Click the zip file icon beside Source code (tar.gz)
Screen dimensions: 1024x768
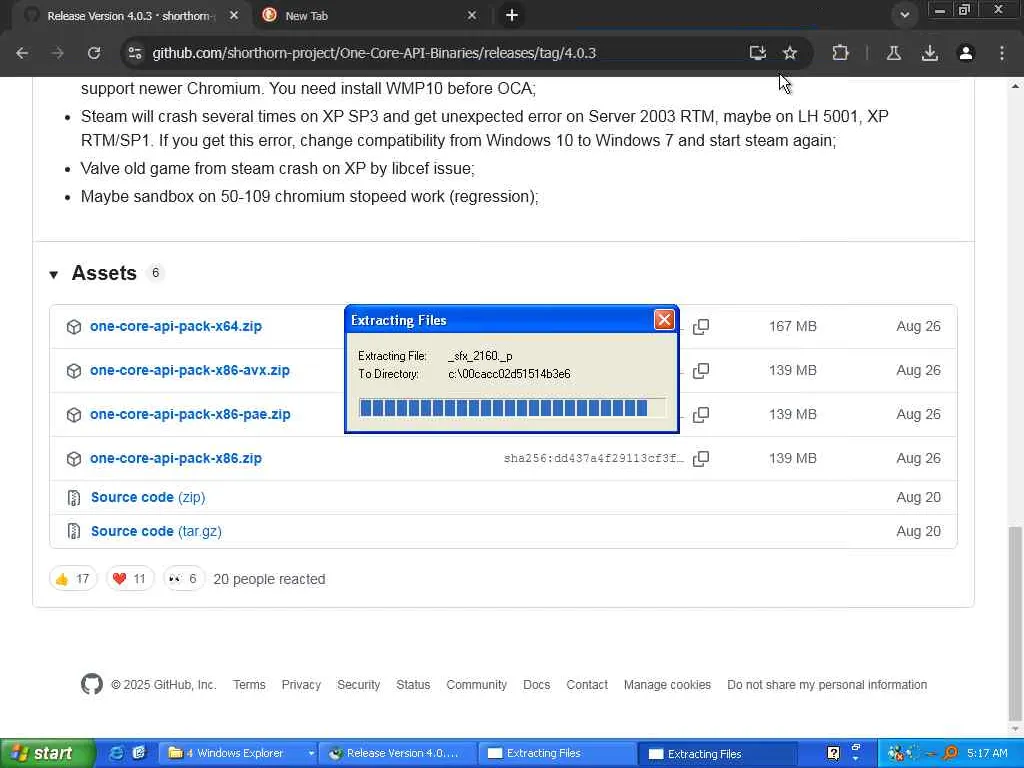74,531
